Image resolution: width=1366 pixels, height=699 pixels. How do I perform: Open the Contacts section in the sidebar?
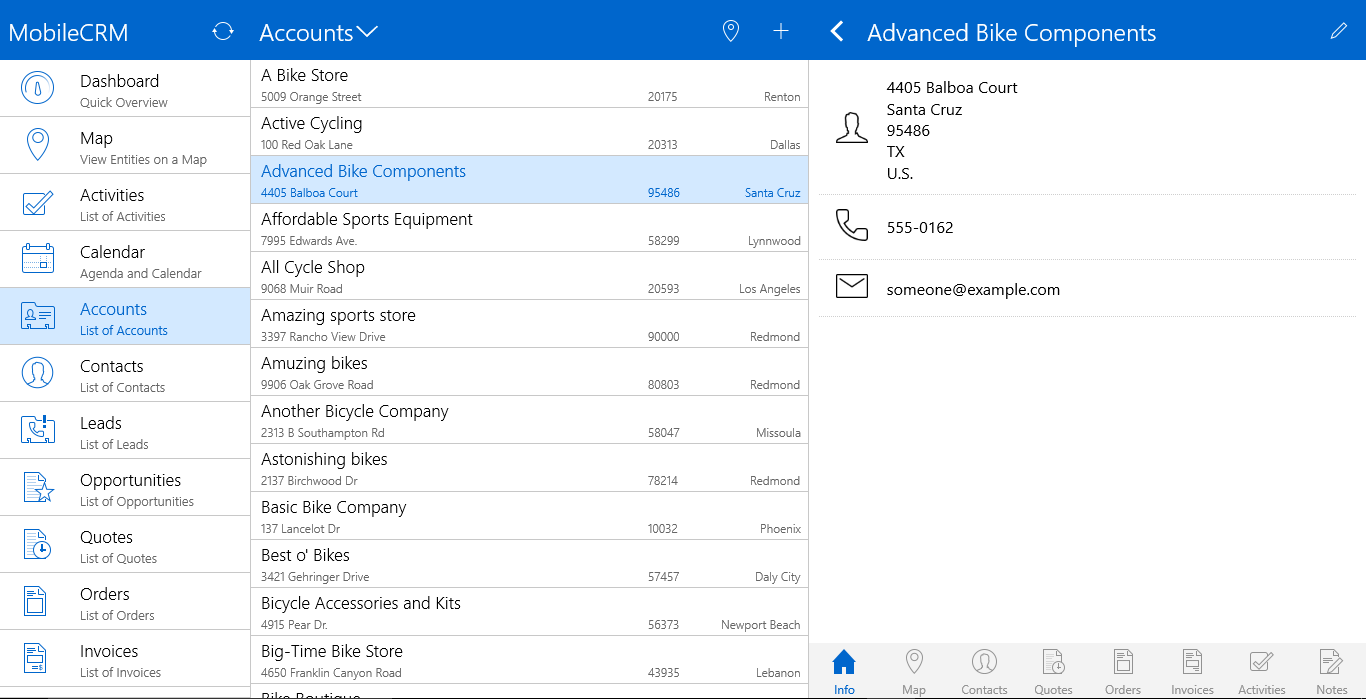click(37, 372)
